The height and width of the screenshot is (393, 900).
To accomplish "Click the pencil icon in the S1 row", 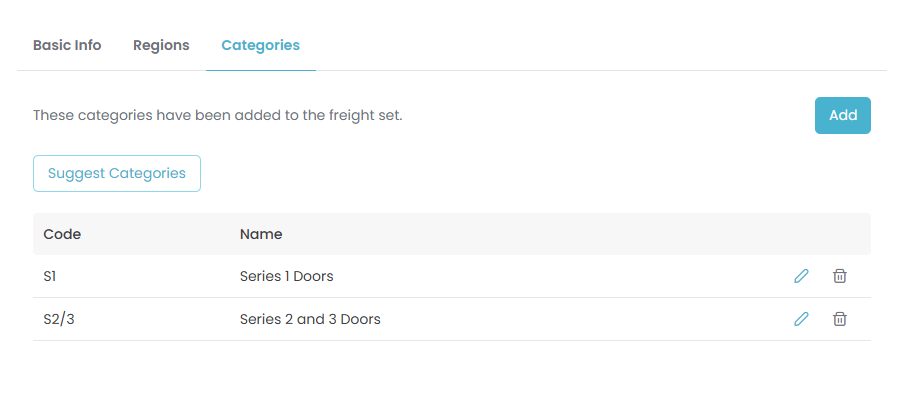I will pos(801,276).
